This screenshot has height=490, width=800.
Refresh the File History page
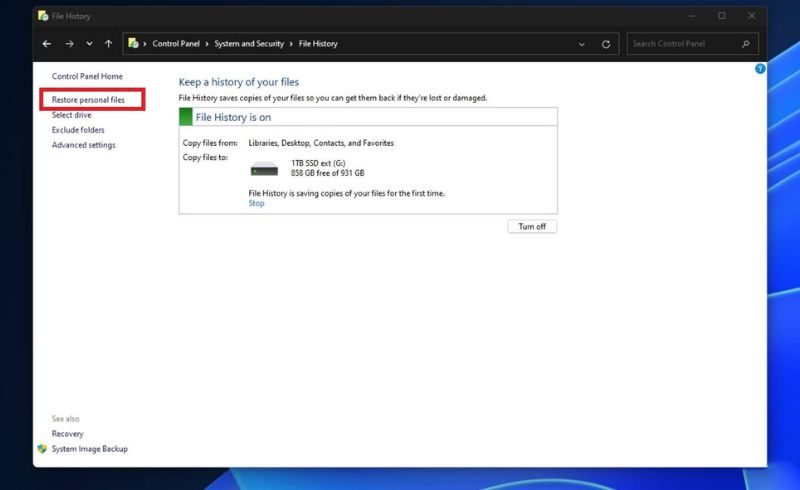coord(606,44)
